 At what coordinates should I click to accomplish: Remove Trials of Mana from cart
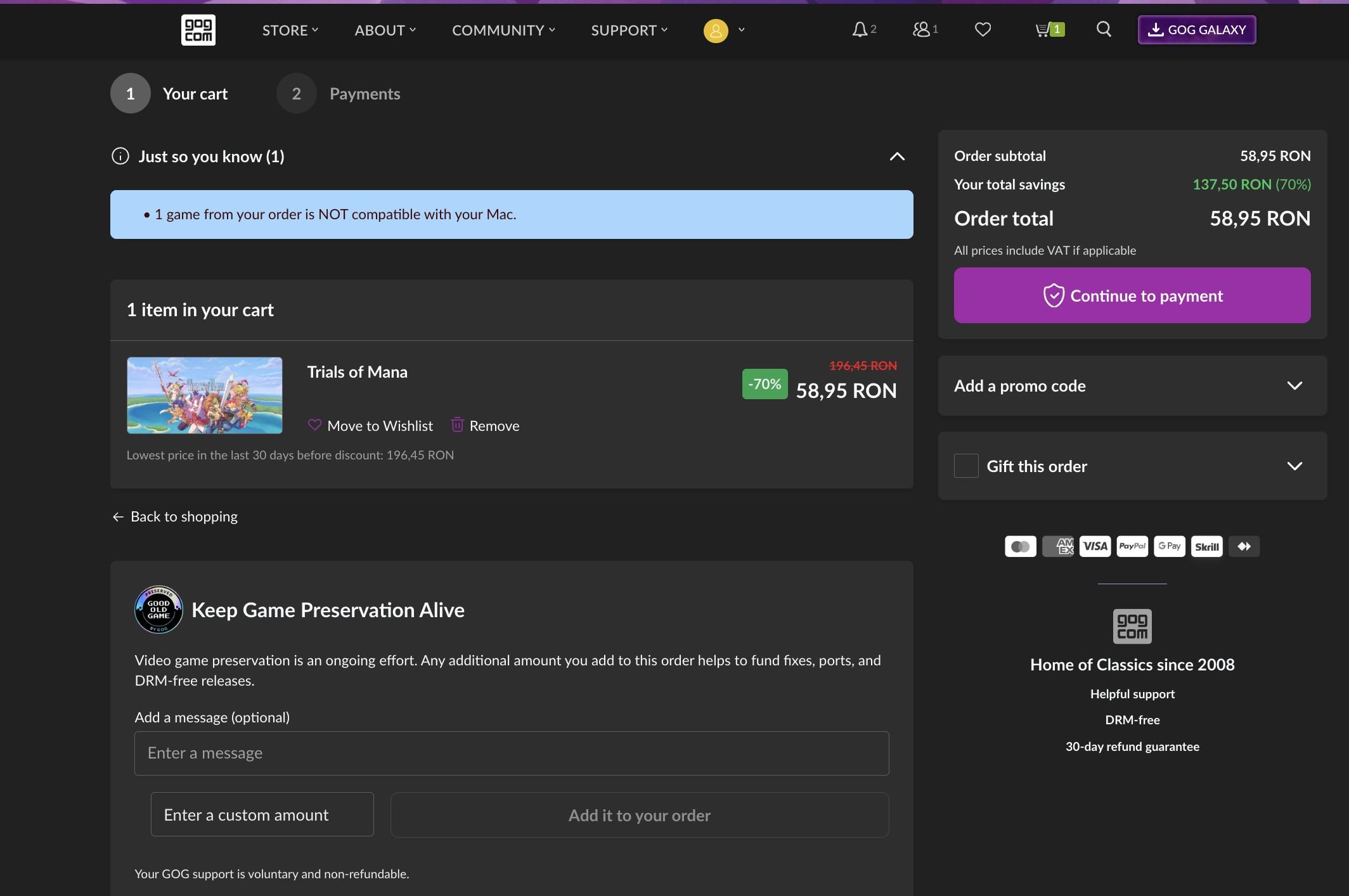coord(485,425)
